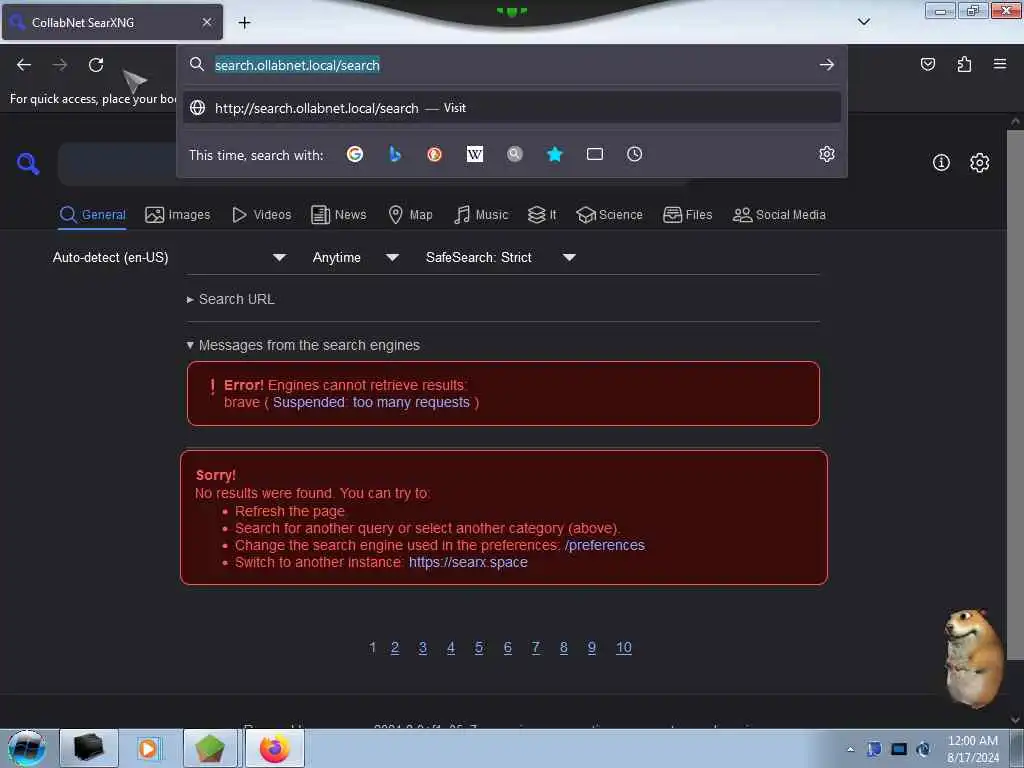The width and height of the screenshot is (1024, 768).
Task: Search this time in open tabs
Action: tap(595, 154)
